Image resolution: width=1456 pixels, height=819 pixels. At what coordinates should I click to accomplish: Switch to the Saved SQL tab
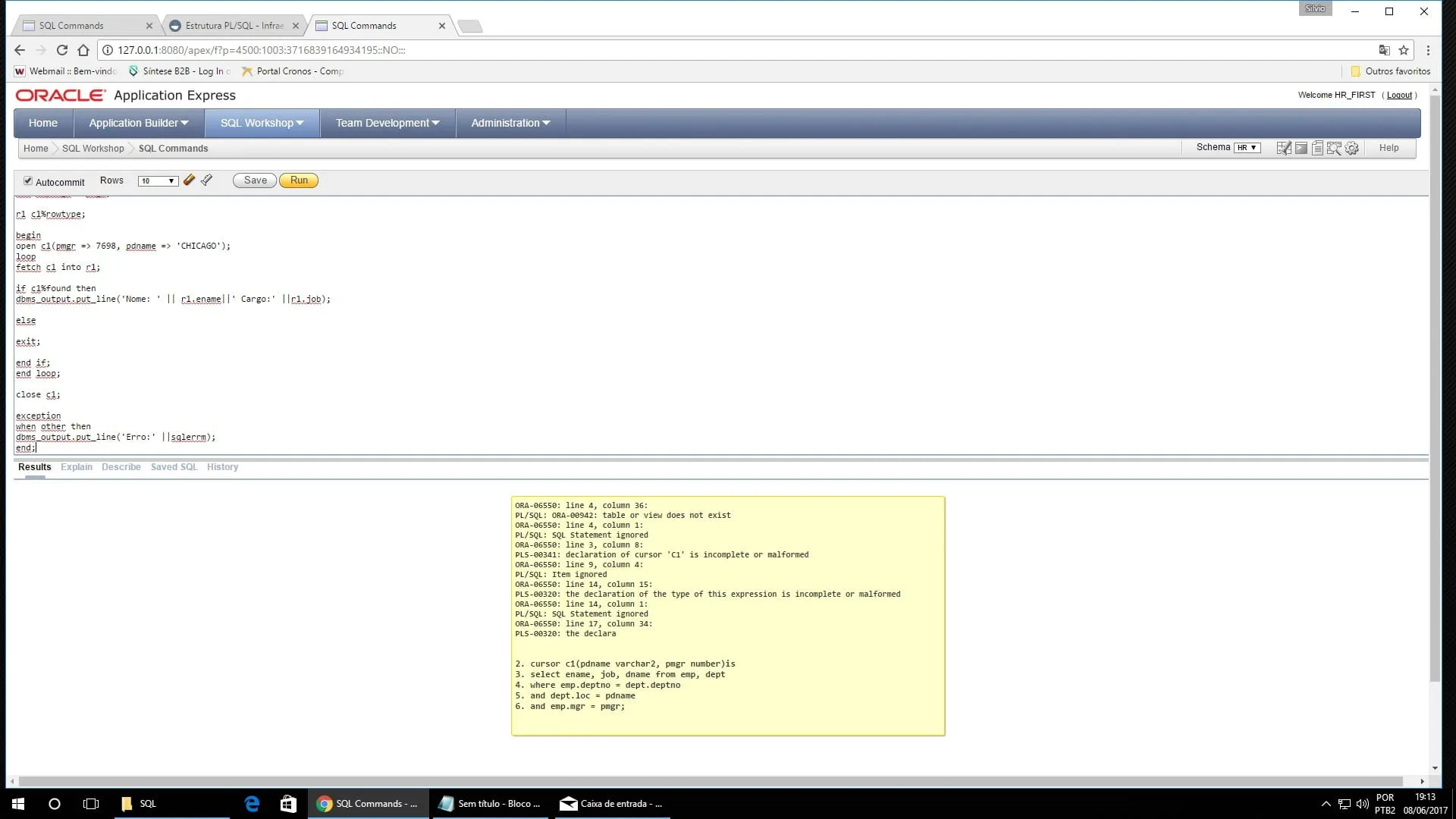point(174,467)
